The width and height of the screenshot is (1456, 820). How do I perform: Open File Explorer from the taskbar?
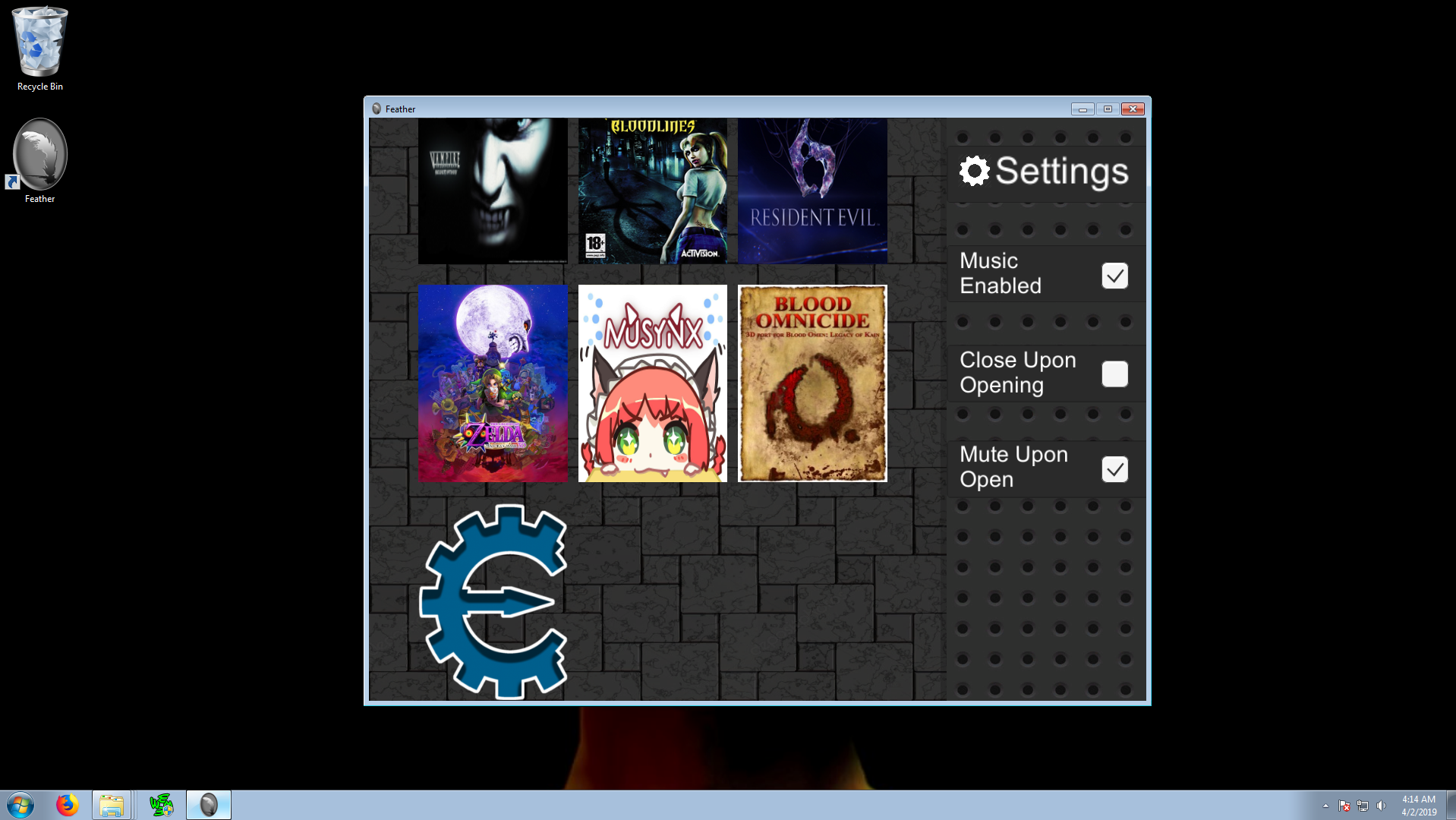[x=112, y=805]
